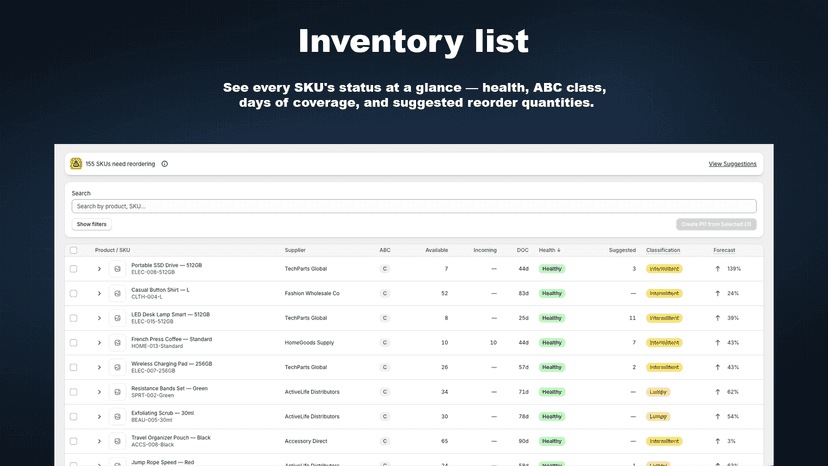The width and height of the screenshot is (828, 466).
Task: Click the Lumpy badge in Resistance Bands row
Action: 658,392
